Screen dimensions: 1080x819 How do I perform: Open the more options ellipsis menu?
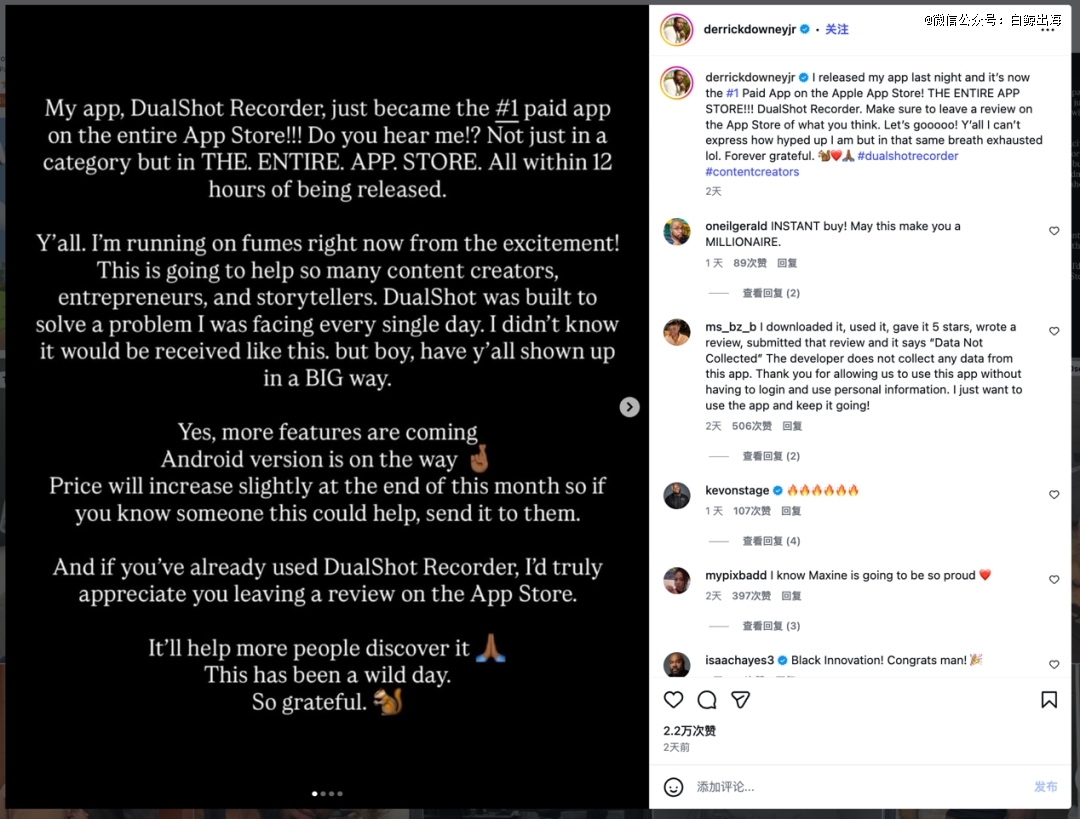click(x=1047, y=30)
